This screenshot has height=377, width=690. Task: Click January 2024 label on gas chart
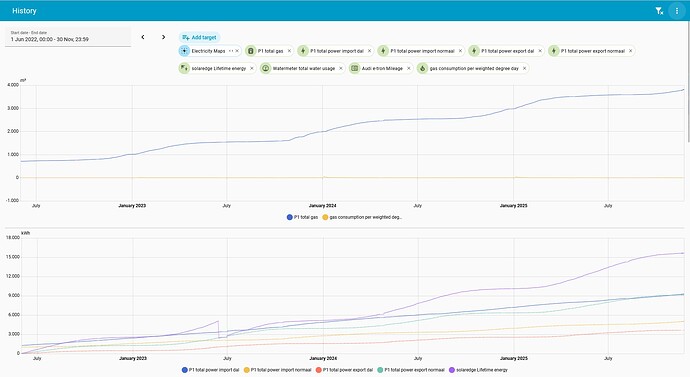[323, 206]
